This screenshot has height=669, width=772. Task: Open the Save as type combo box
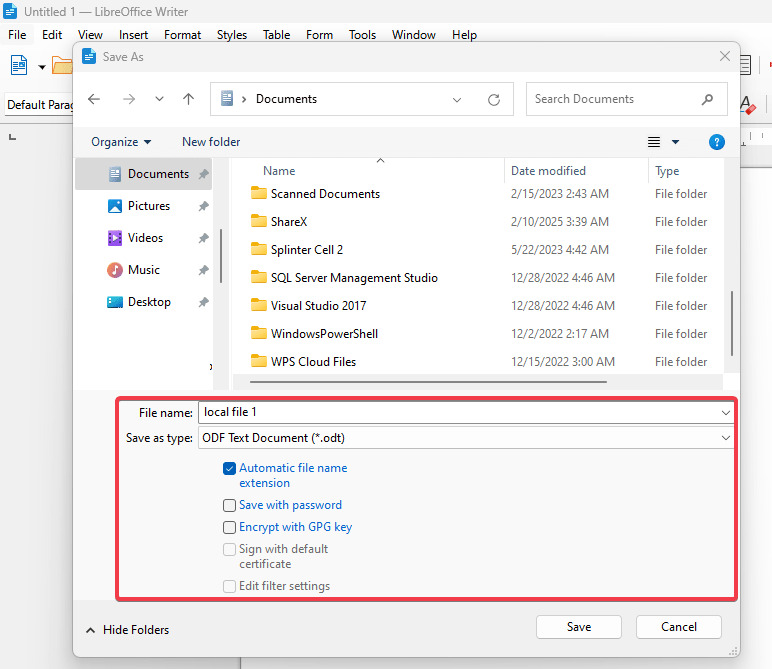click(x=466, y=438)
